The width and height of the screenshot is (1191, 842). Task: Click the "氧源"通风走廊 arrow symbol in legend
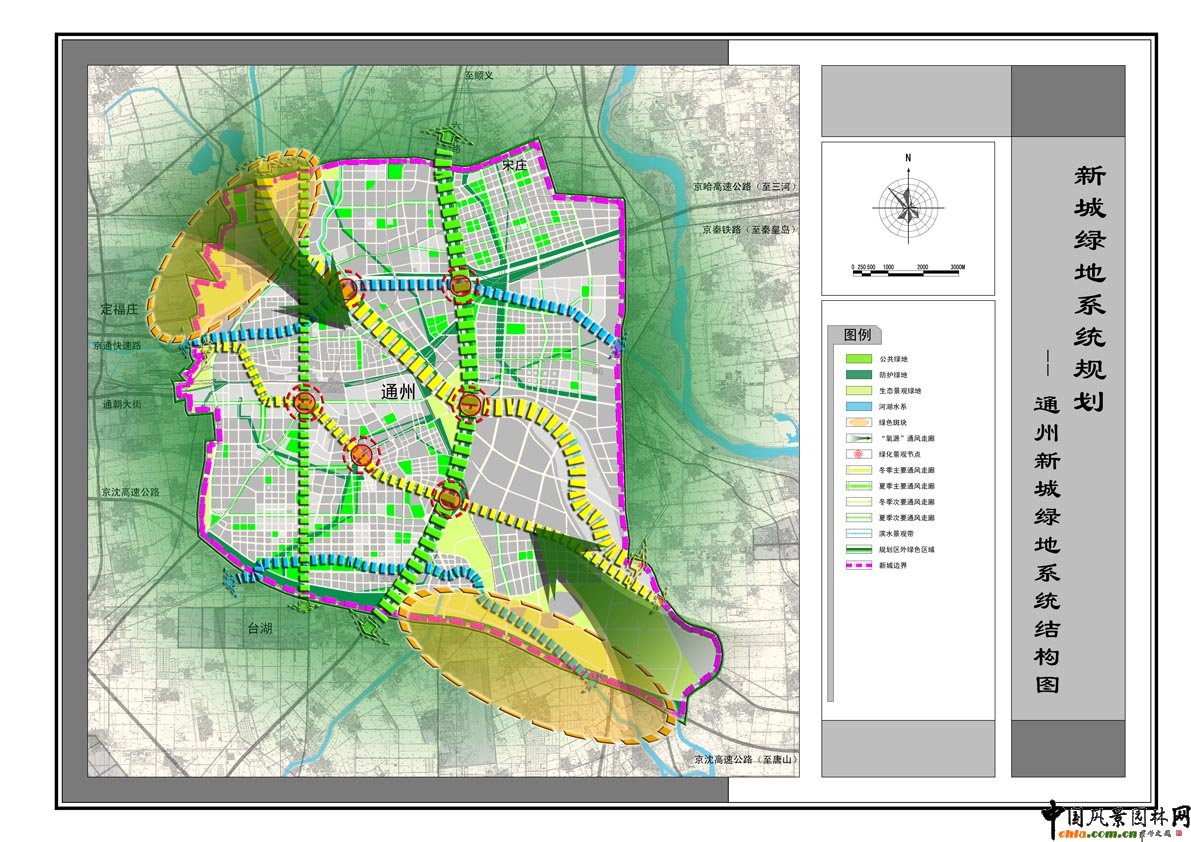pos(860,438)
